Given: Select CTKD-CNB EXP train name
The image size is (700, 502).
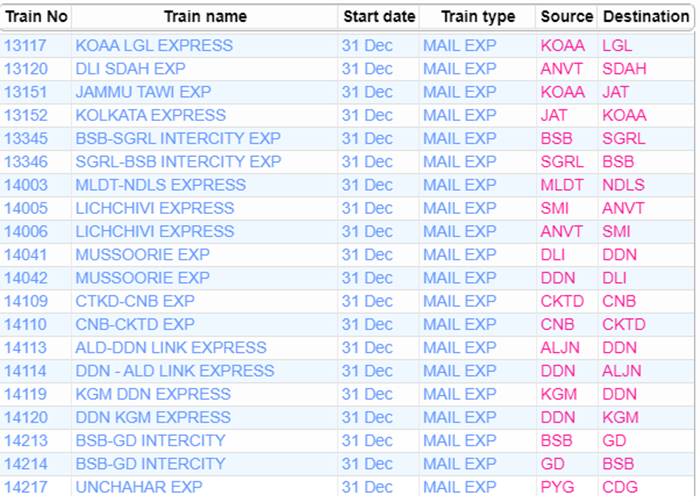Looking at the screenshot, I should click(x=135, y=301).
